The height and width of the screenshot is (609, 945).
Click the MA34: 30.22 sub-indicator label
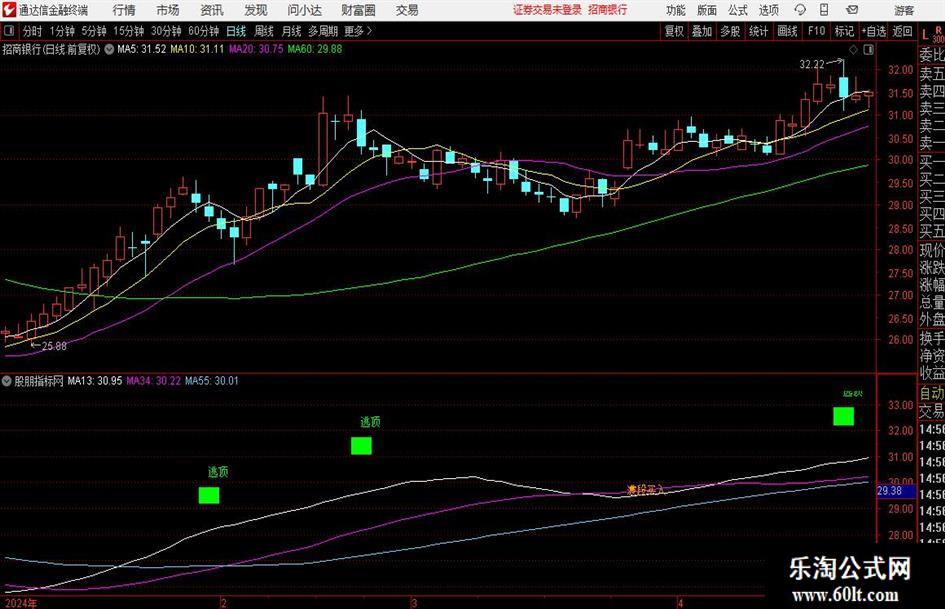coord(153,381)
